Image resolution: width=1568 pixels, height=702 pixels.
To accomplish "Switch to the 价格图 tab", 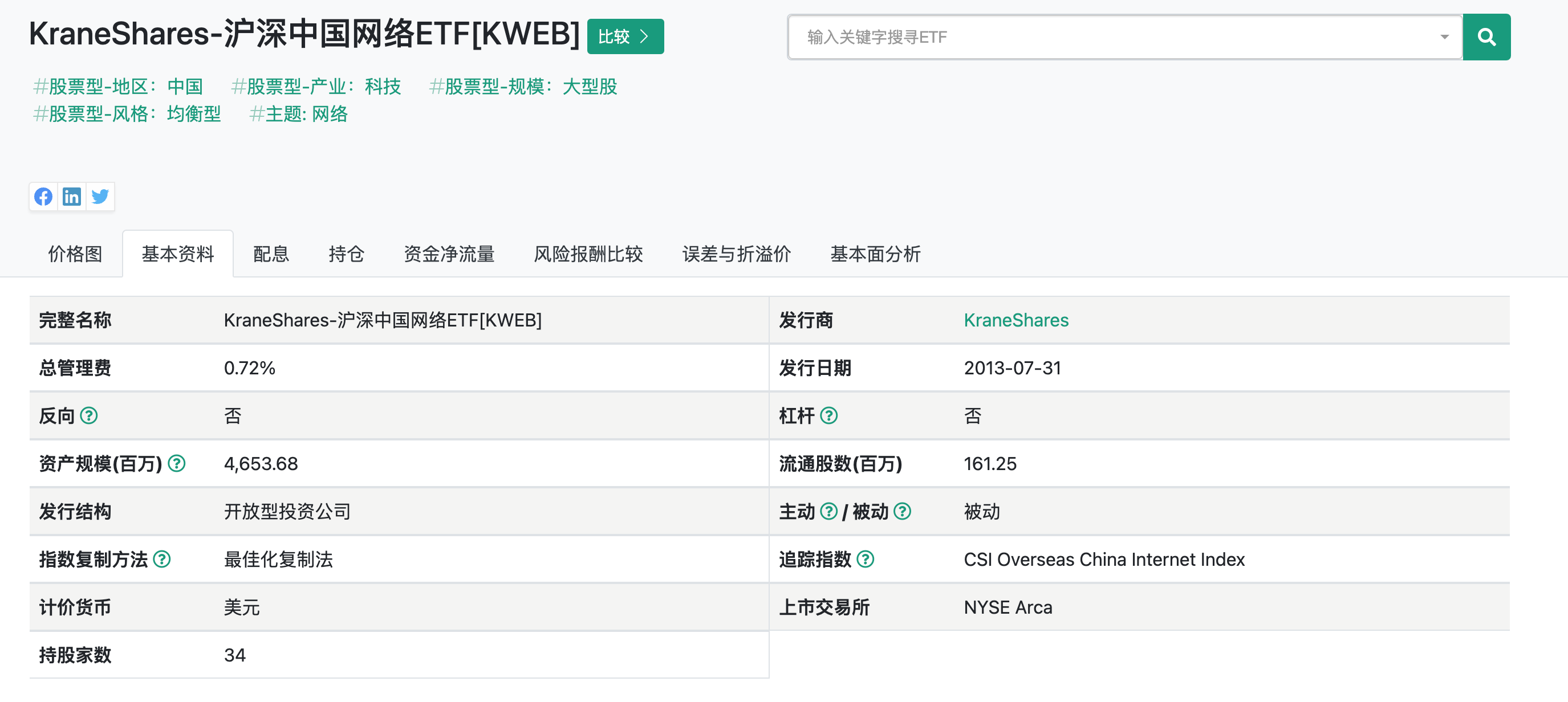I will coord(74,254).
